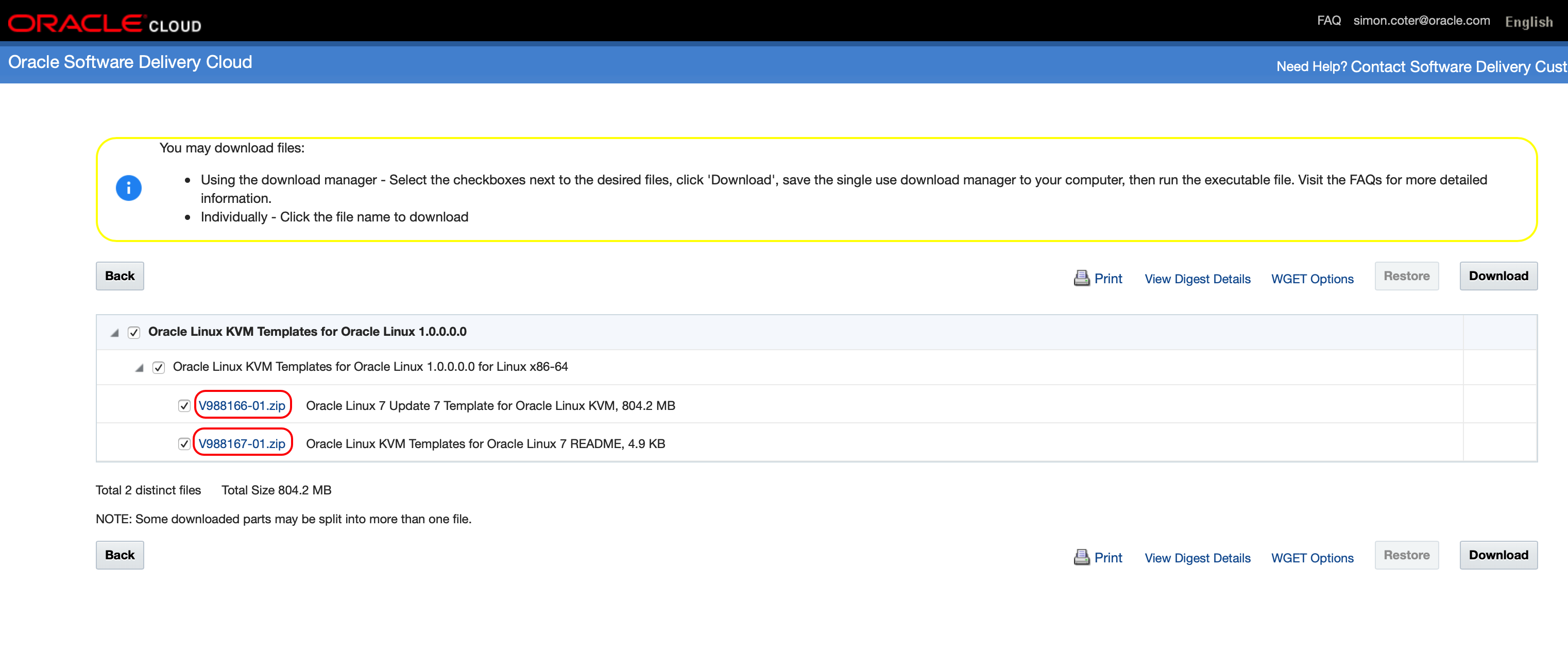Deselect the V988167-01.zip README checkbox
This screenshot has width=1568, height=652.
click(x=184, y=444)
